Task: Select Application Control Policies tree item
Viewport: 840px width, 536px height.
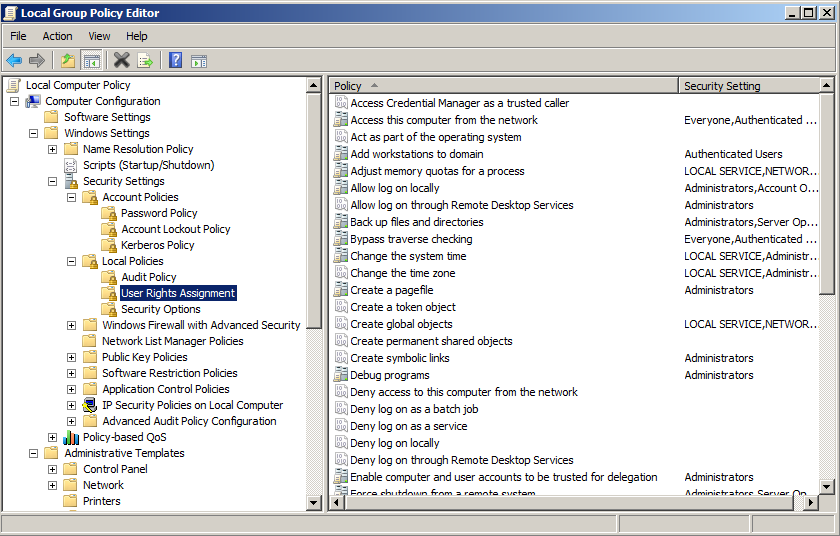Action: (x=166, y=389)
